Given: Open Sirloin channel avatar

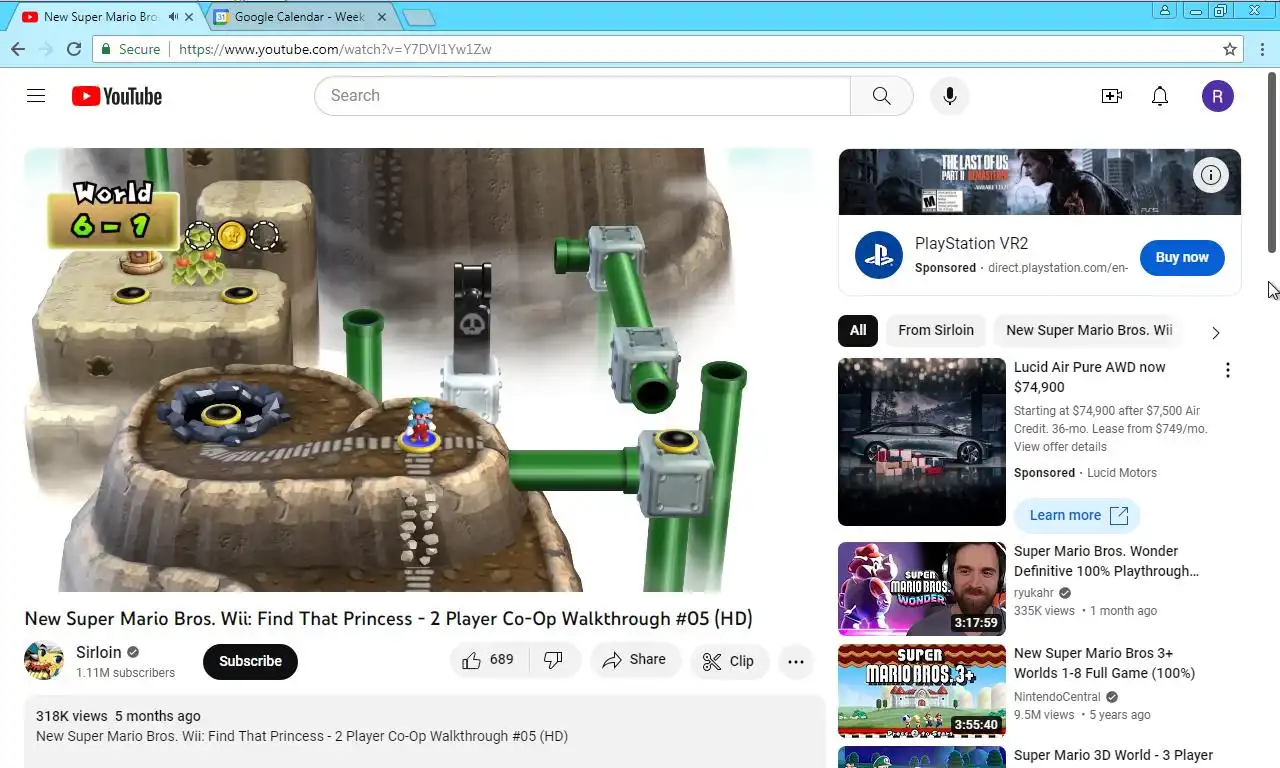Looking at the screenshot, I should click(x=44, y=661).
